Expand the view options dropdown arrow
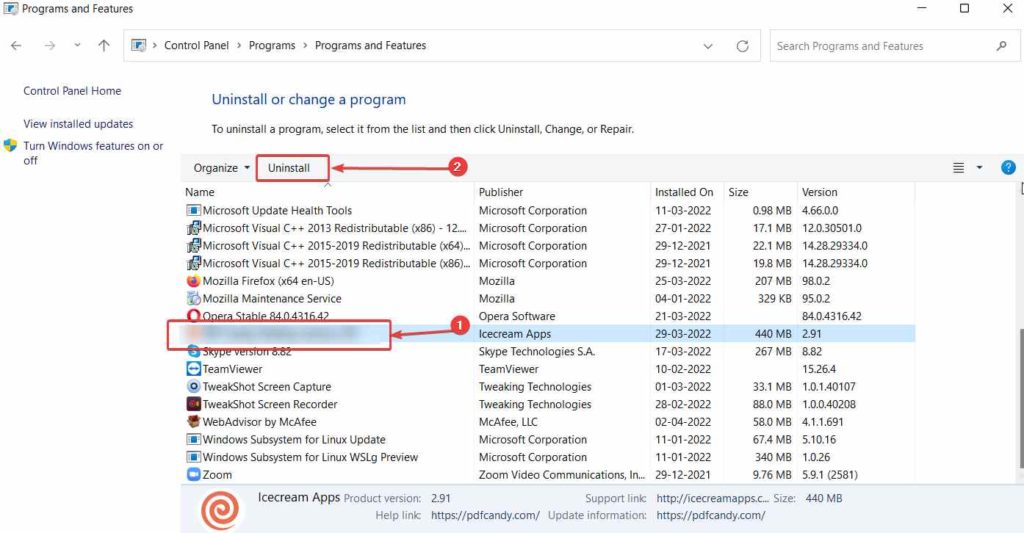Viewport: 1024px width, 533px height. [979, 168]
